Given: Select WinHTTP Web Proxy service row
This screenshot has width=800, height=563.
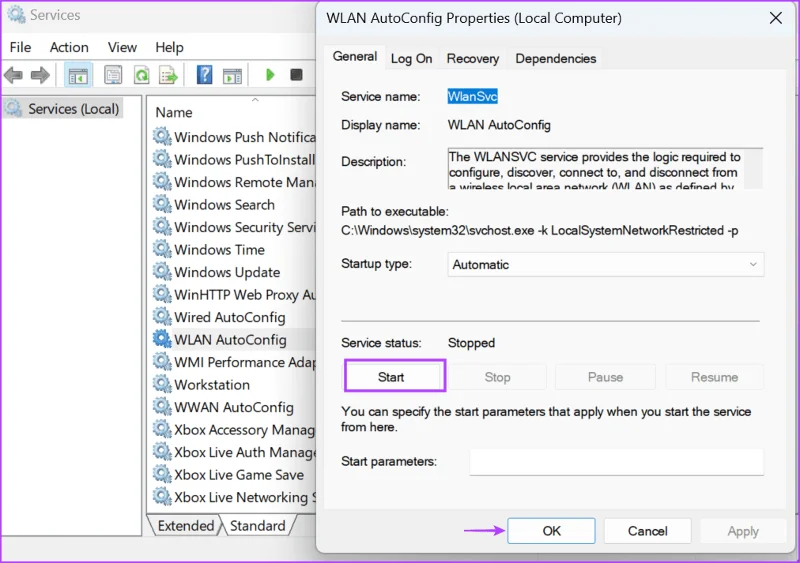Looking at the screenshot, I should pos(234,294).
